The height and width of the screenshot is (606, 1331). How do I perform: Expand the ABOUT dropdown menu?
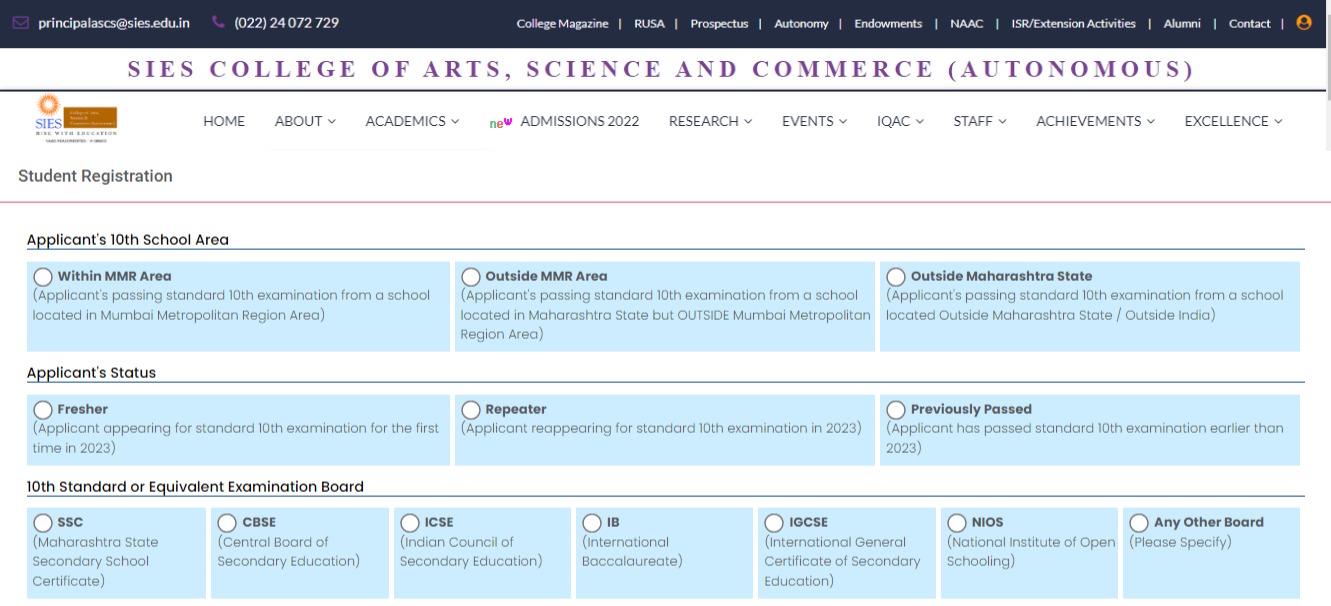point(305,121)
